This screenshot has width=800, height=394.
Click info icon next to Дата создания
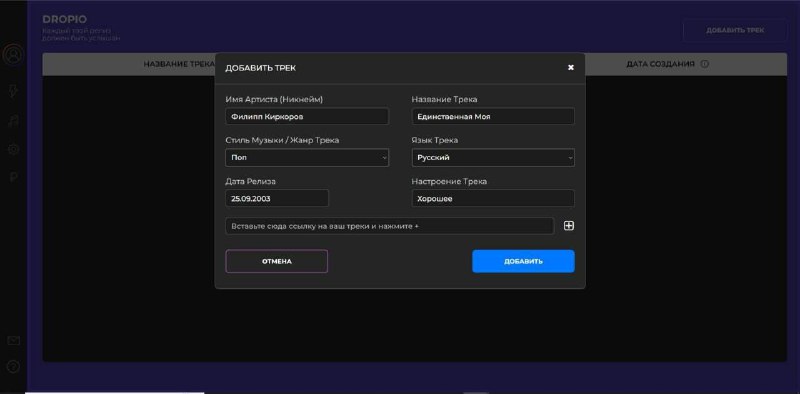coord(704,64)
